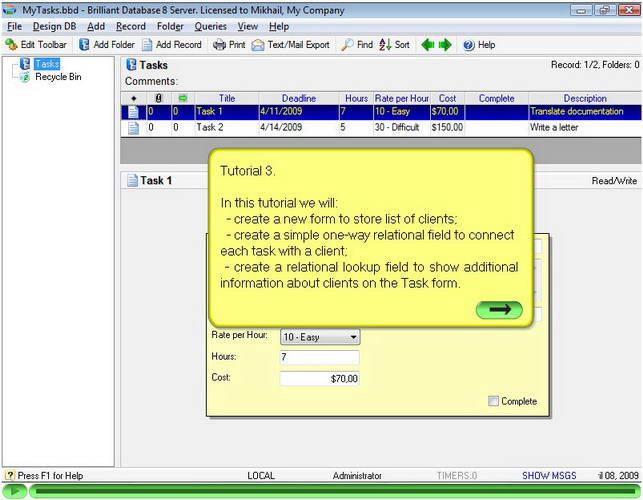Click the Cost field showing $70,00

(x=319, y=379)
